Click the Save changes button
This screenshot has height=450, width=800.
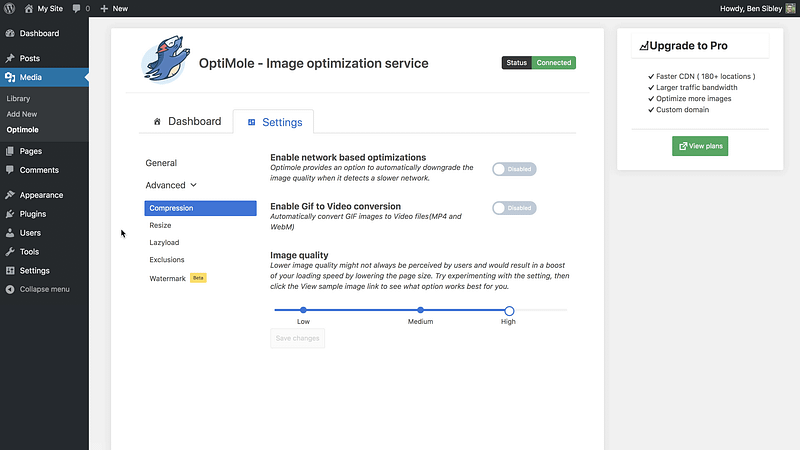coord(297,338)
